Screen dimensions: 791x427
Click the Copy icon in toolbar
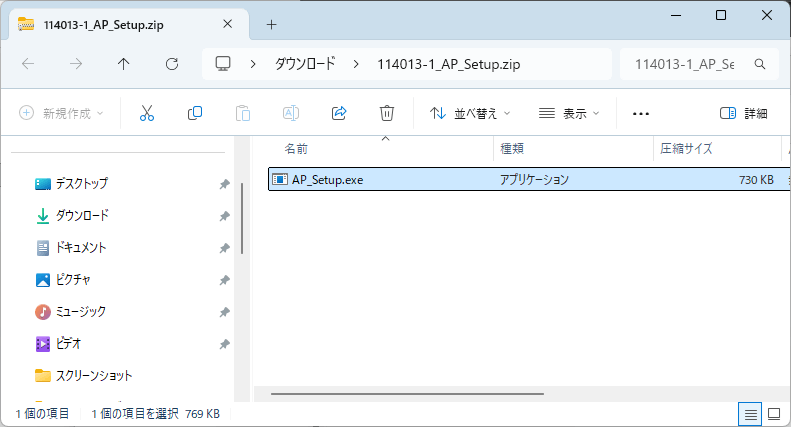pyautogui.click(x=195, y=113)
